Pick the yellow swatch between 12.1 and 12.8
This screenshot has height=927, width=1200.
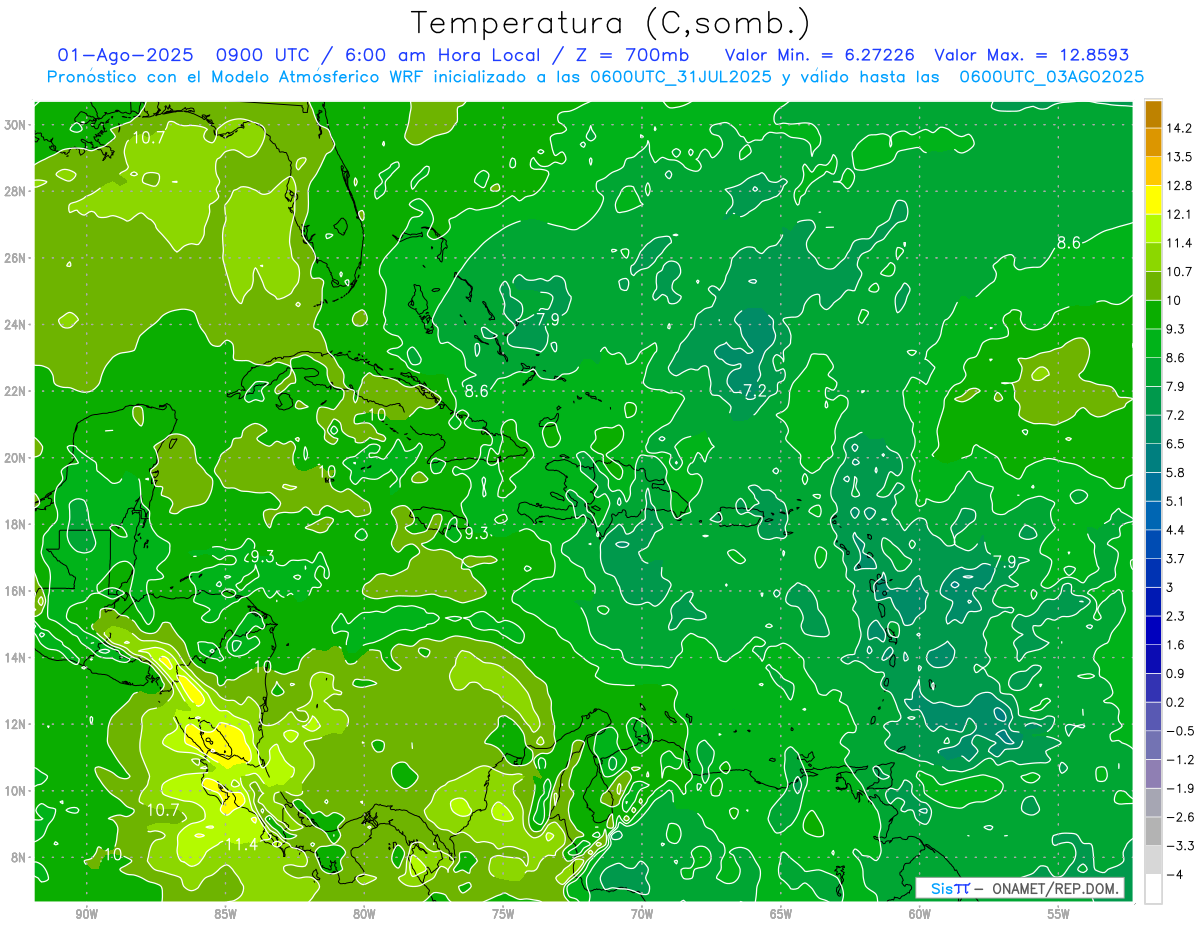[x=1153, y=200]
